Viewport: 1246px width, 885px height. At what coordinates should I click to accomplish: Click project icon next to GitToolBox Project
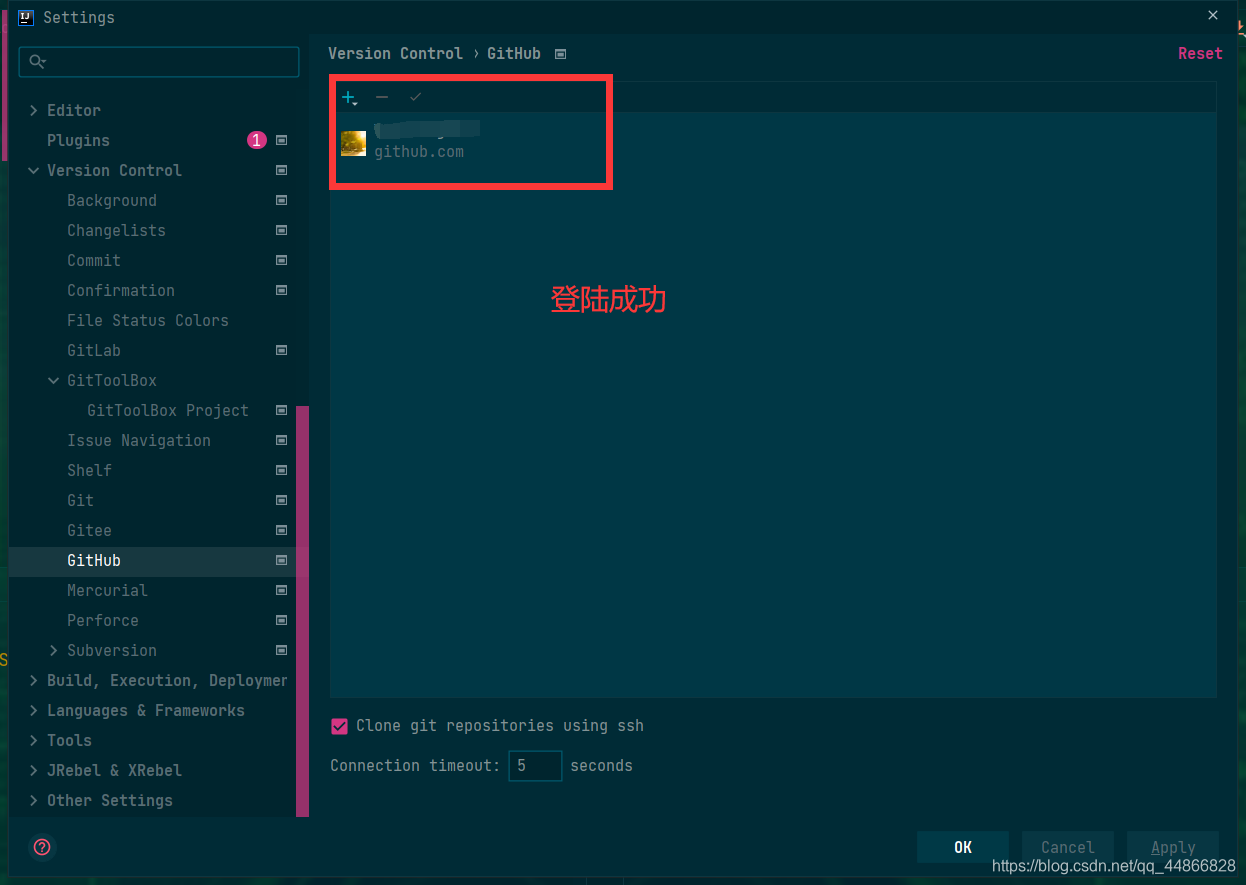point(282,411)
